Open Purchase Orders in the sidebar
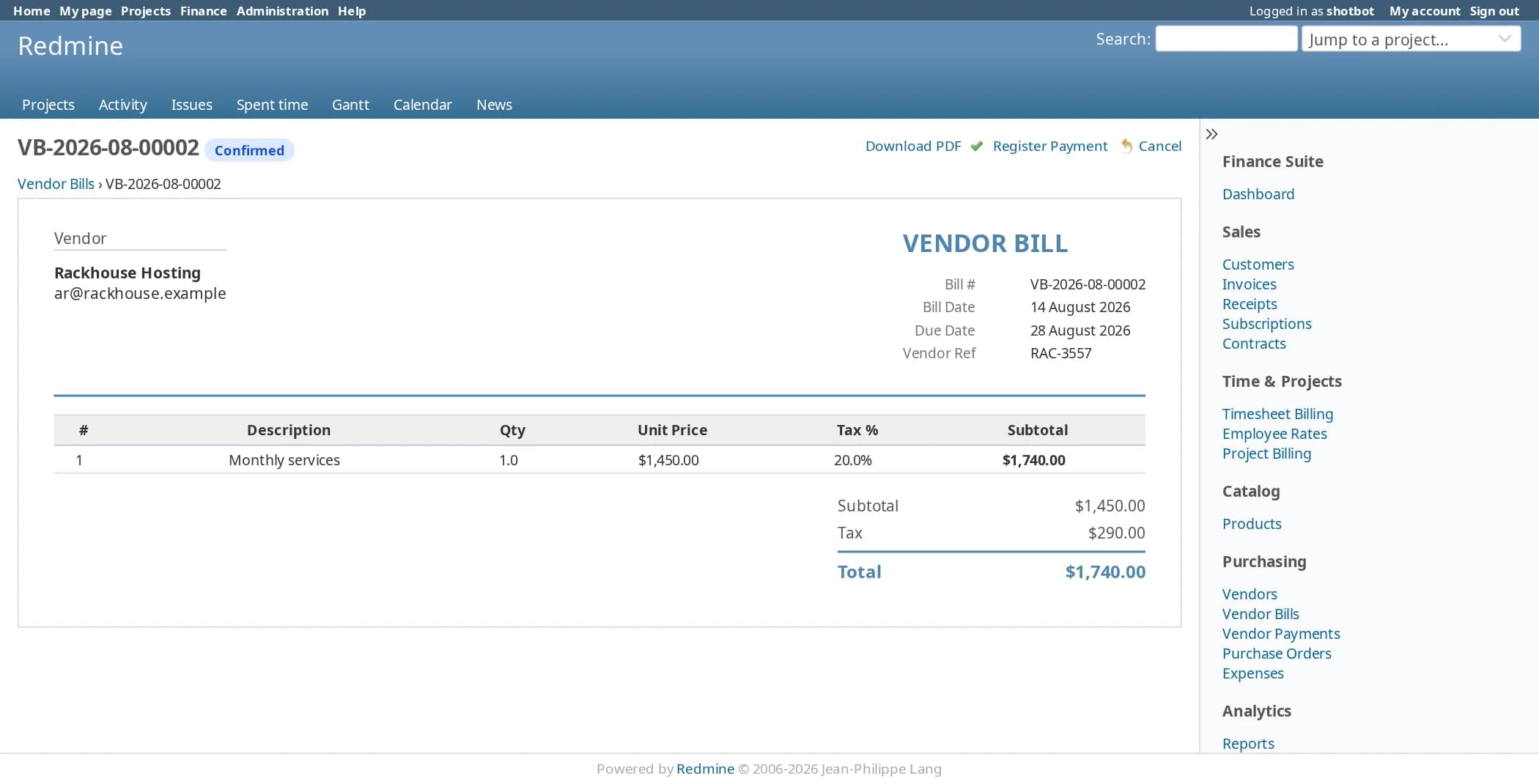 click(1277, 654)
